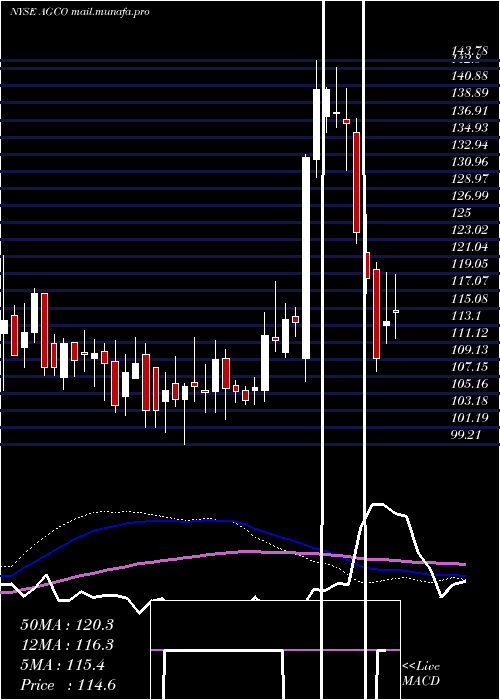Screen dimensions: 500x700
Task: Click the 130.96 price axis label
Action: point(469,162)
